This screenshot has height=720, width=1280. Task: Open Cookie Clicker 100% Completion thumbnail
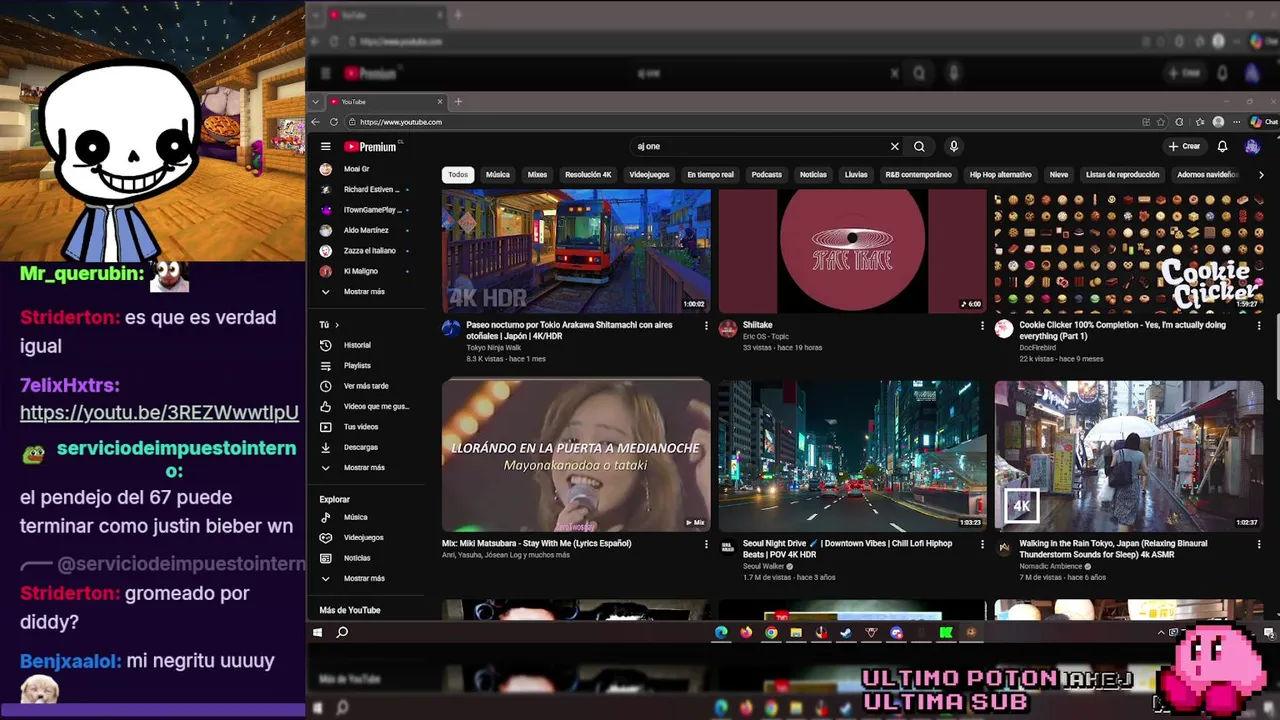tap(1128, 251)
